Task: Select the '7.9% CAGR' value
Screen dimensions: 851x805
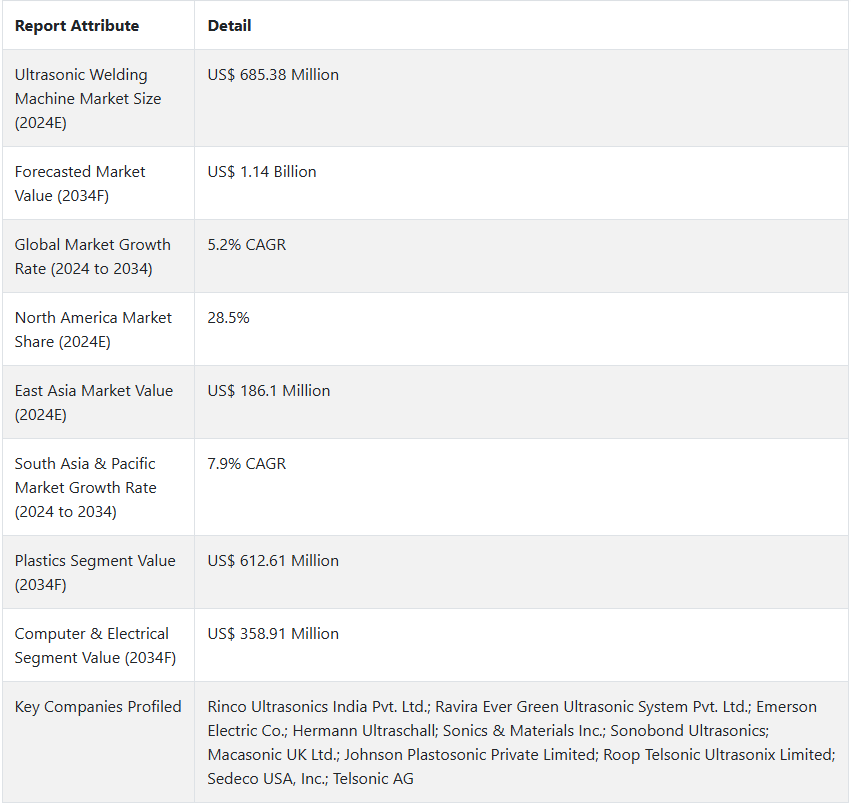Action: [247, 464]
